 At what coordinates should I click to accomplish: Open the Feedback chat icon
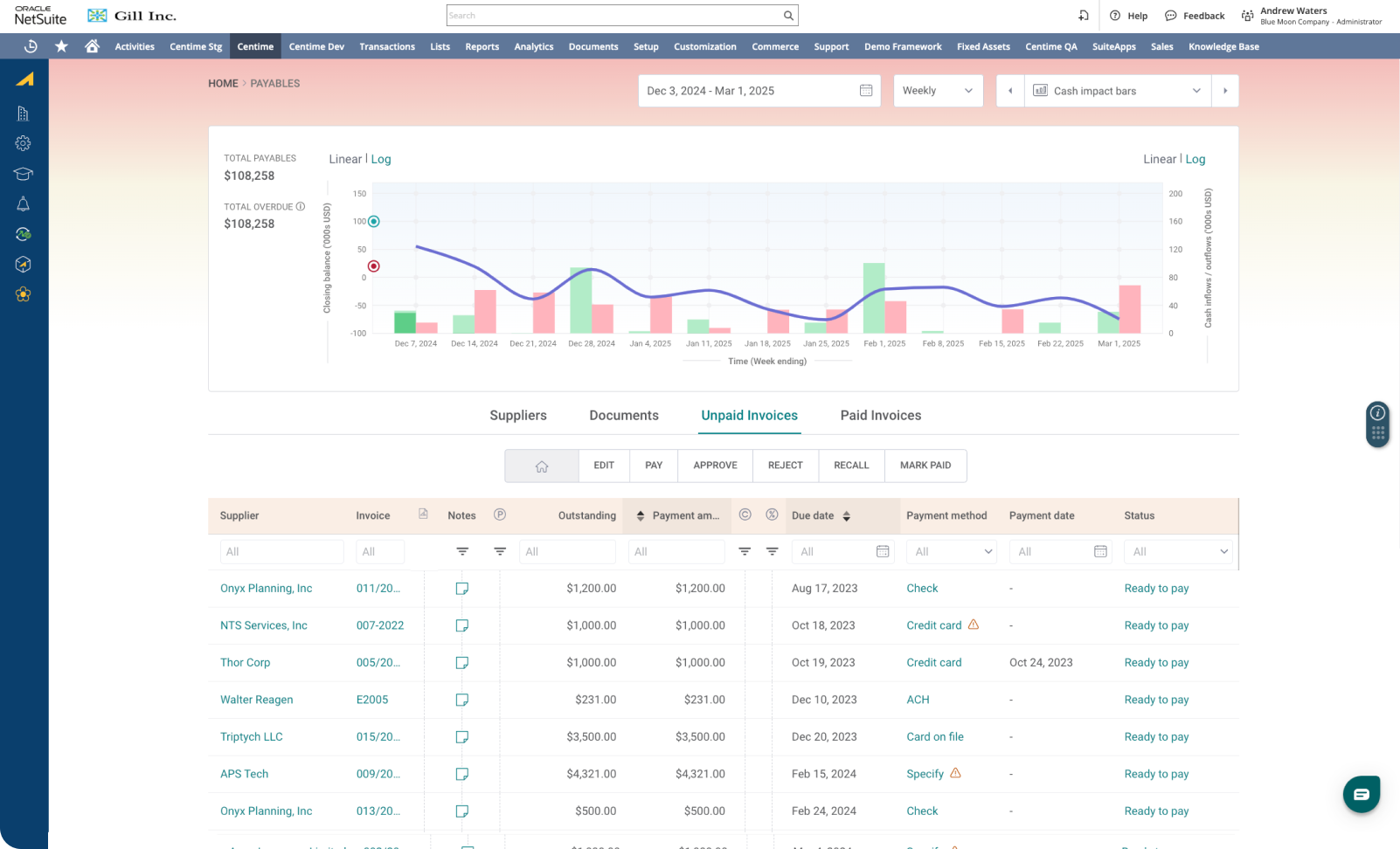(1171, 16)
